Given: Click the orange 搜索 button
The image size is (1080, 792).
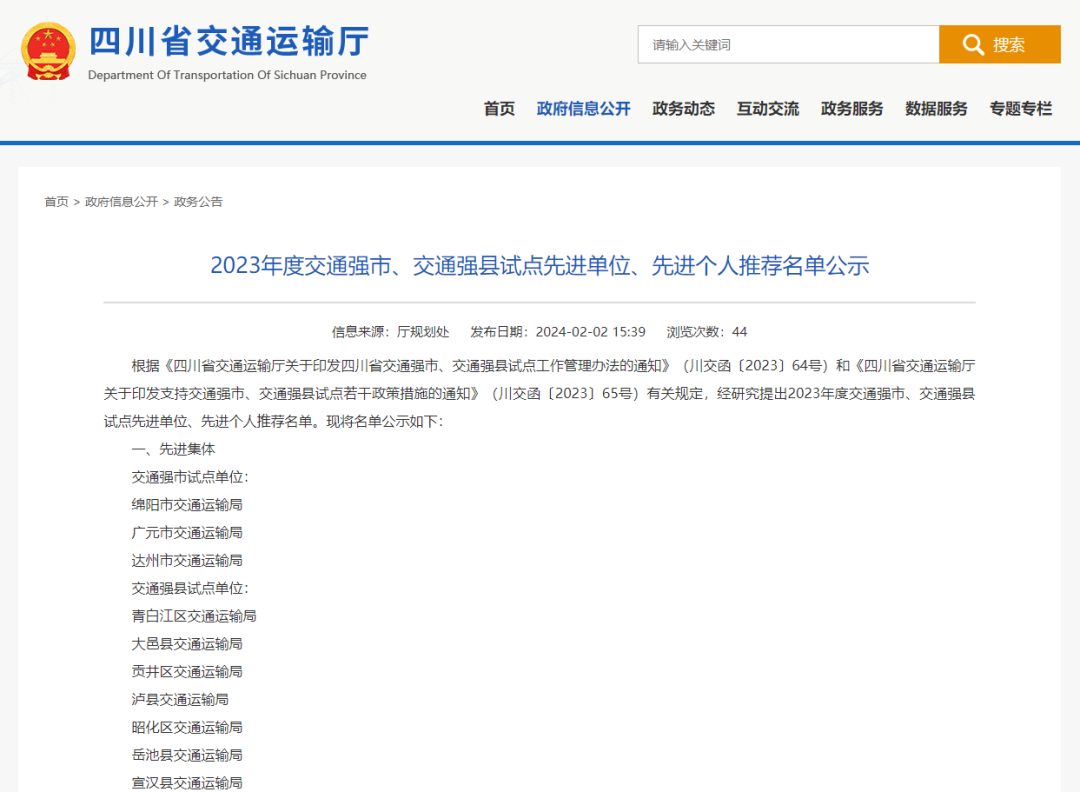Looking at the screenshot, I should (1000, 45).
